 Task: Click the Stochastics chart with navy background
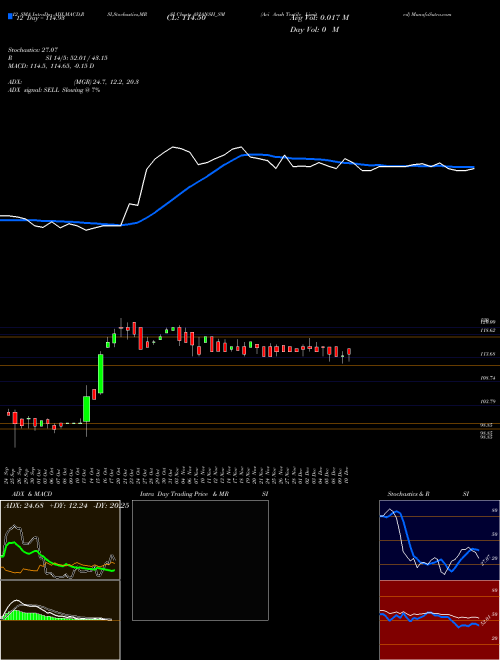coord(439,540)
